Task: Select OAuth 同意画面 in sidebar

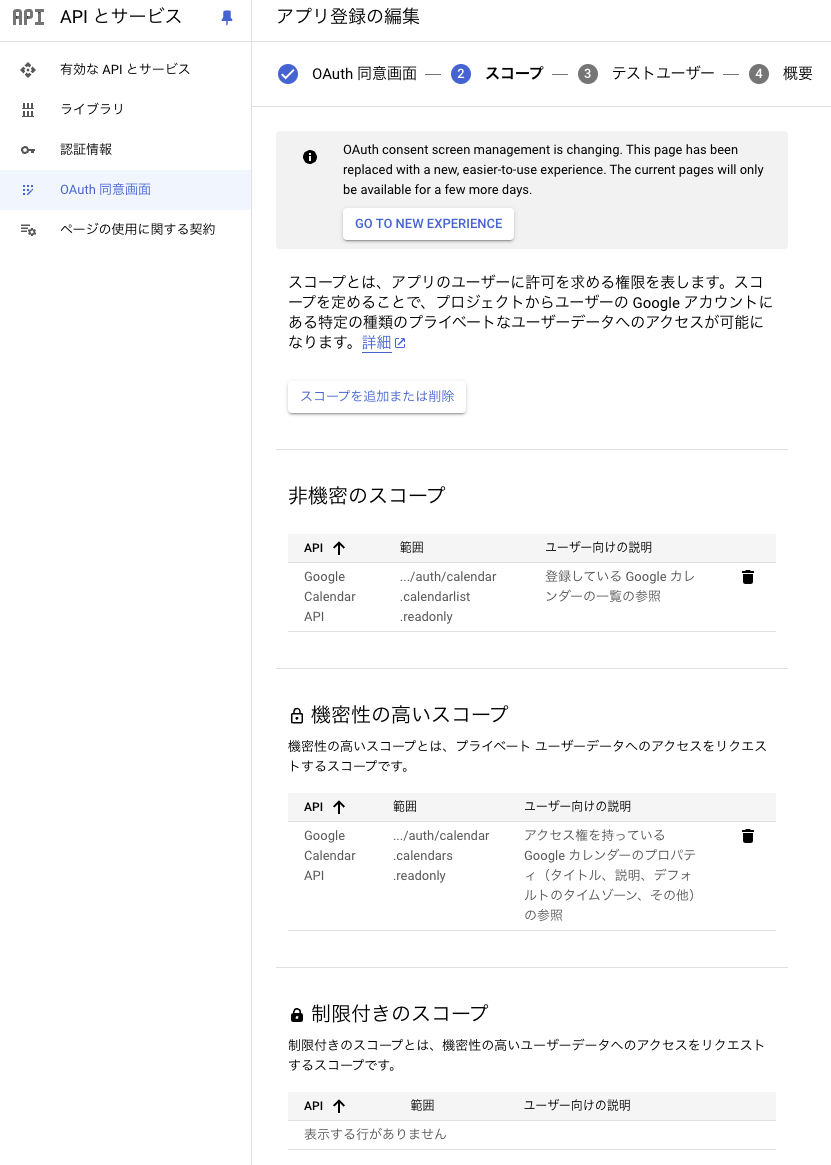Action: tap(126, 189)
